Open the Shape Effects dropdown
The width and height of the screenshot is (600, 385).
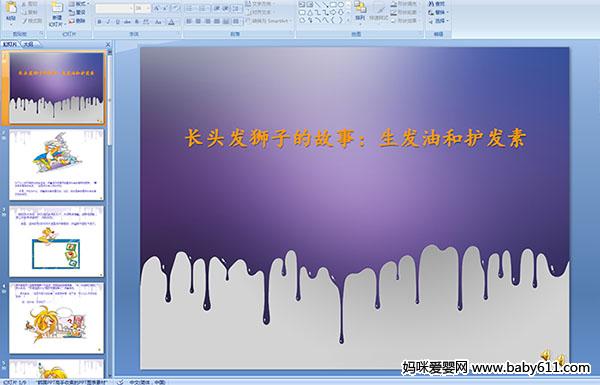pos(405,21)
